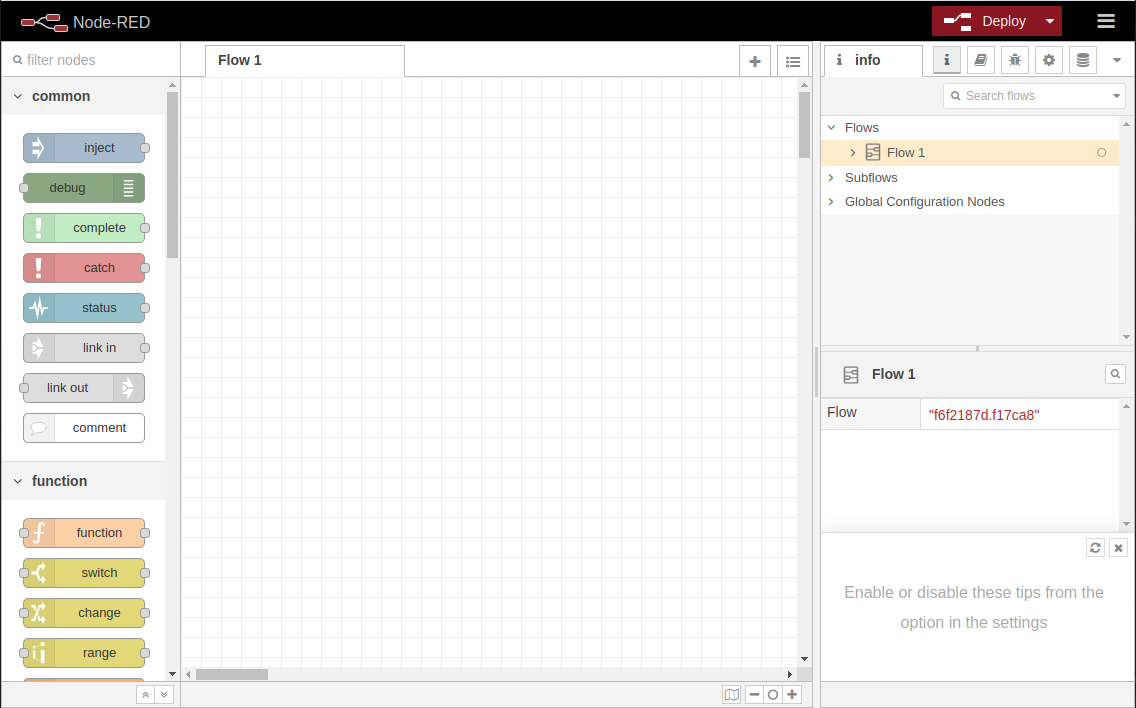Expand the Global Configuration Nodes entry
The width and height of the screenshot is (1136, 708).
[831, 201]
